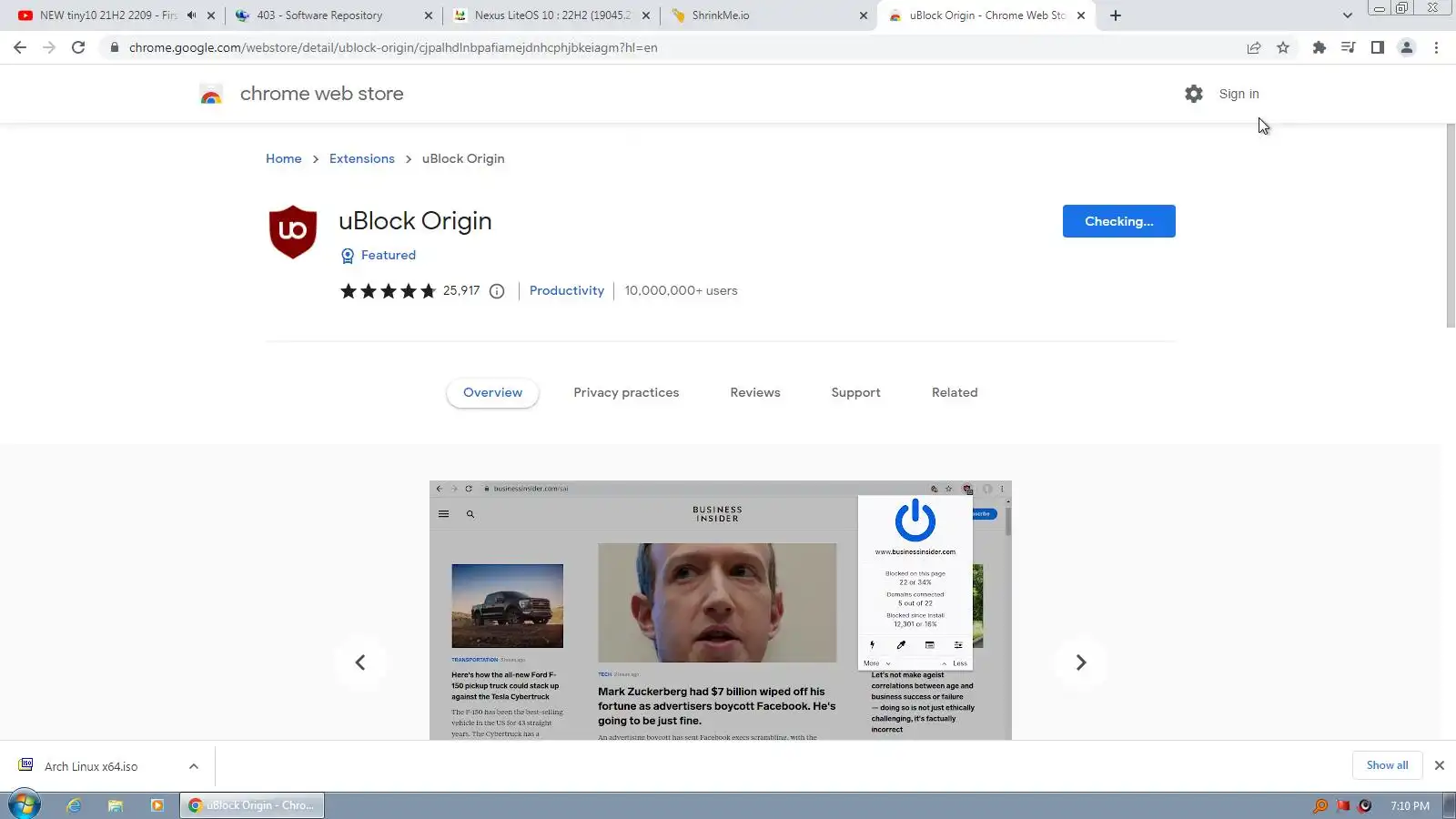Click the Checking... button

point(1119,221)
